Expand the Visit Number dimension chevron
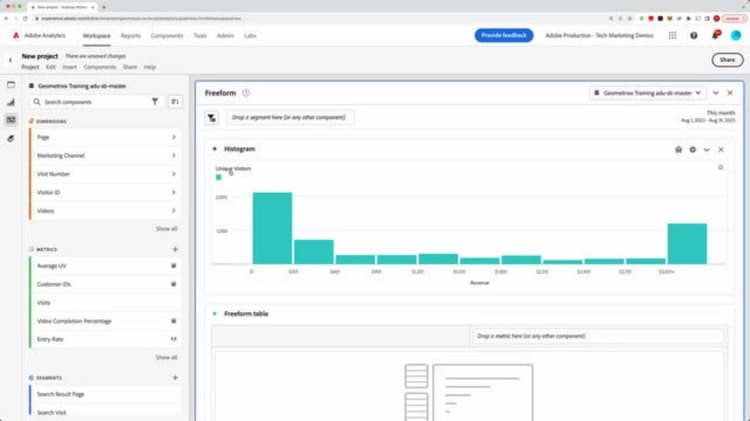Screen dimensions: 750x421 point(174,174)
